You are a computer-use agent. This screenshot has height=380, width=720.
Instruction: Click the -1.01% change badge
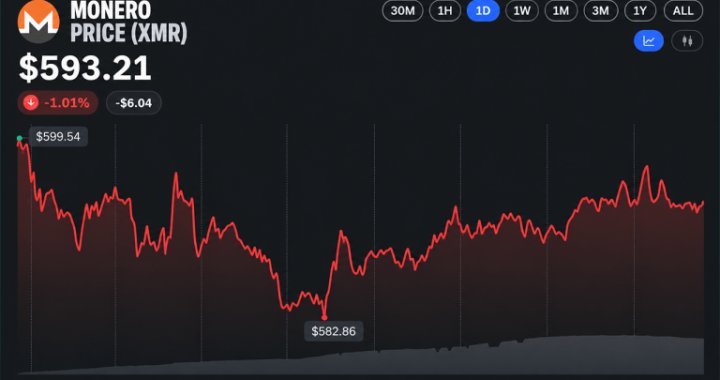(58, 103)
